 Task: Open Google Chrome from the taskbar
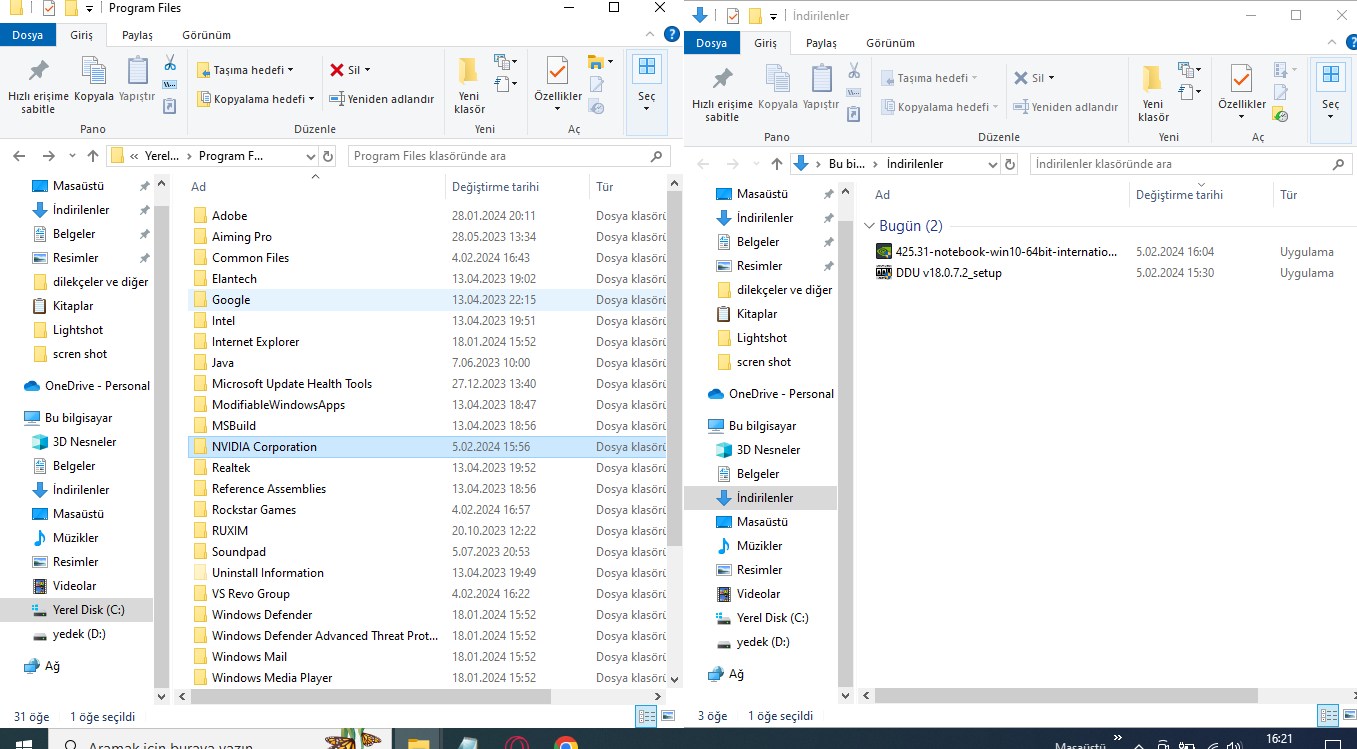566,742
